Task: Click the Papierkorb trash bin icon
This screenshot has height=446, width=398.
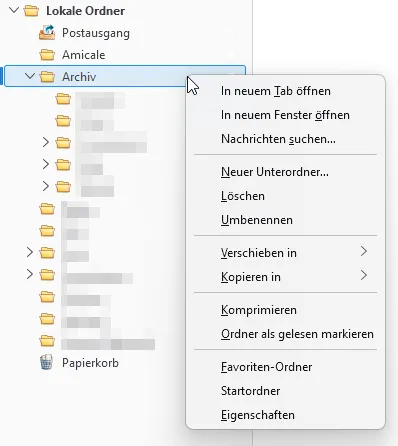Action: point(46,362)
